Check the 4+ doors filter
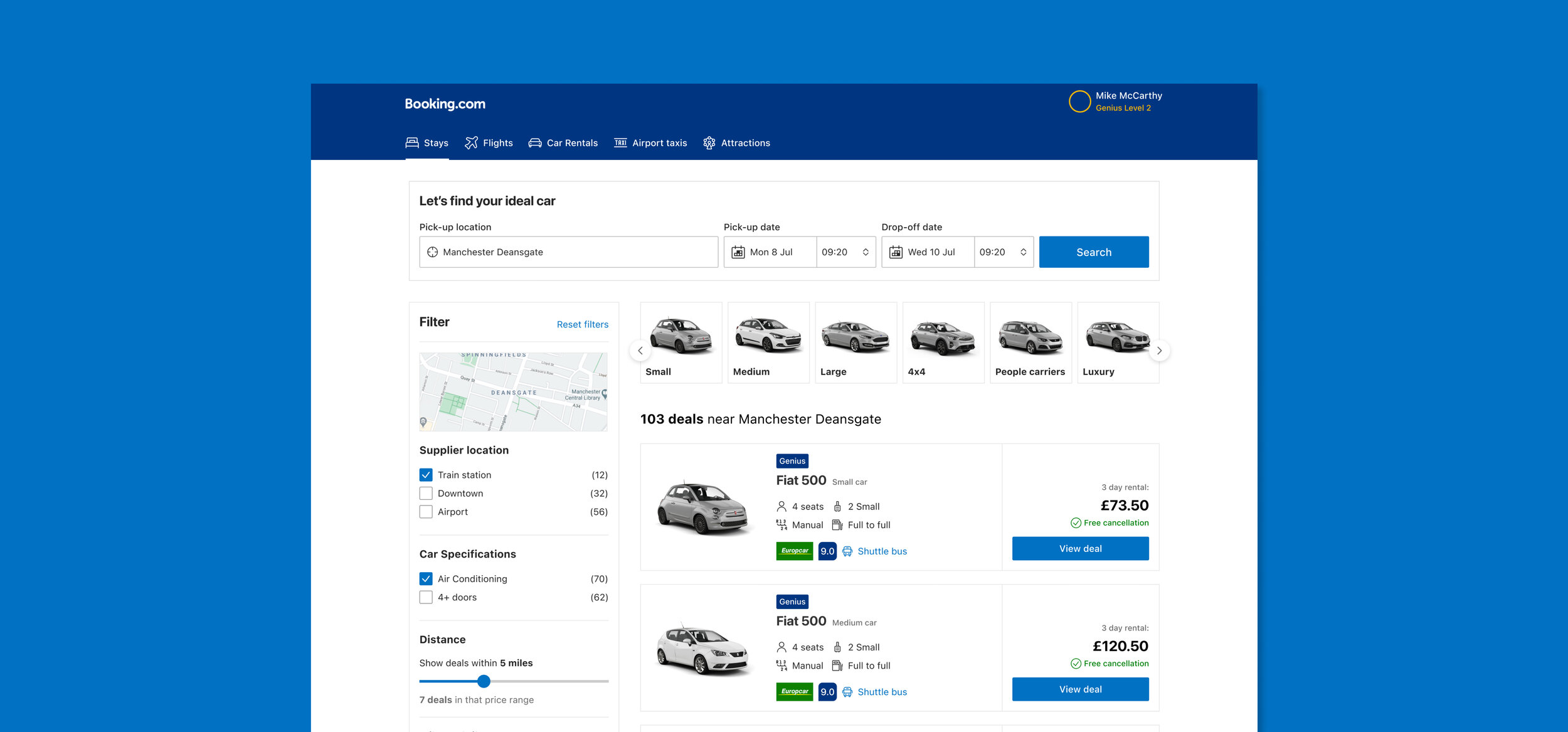1568x732 pixels. click(x=426, y=597)
